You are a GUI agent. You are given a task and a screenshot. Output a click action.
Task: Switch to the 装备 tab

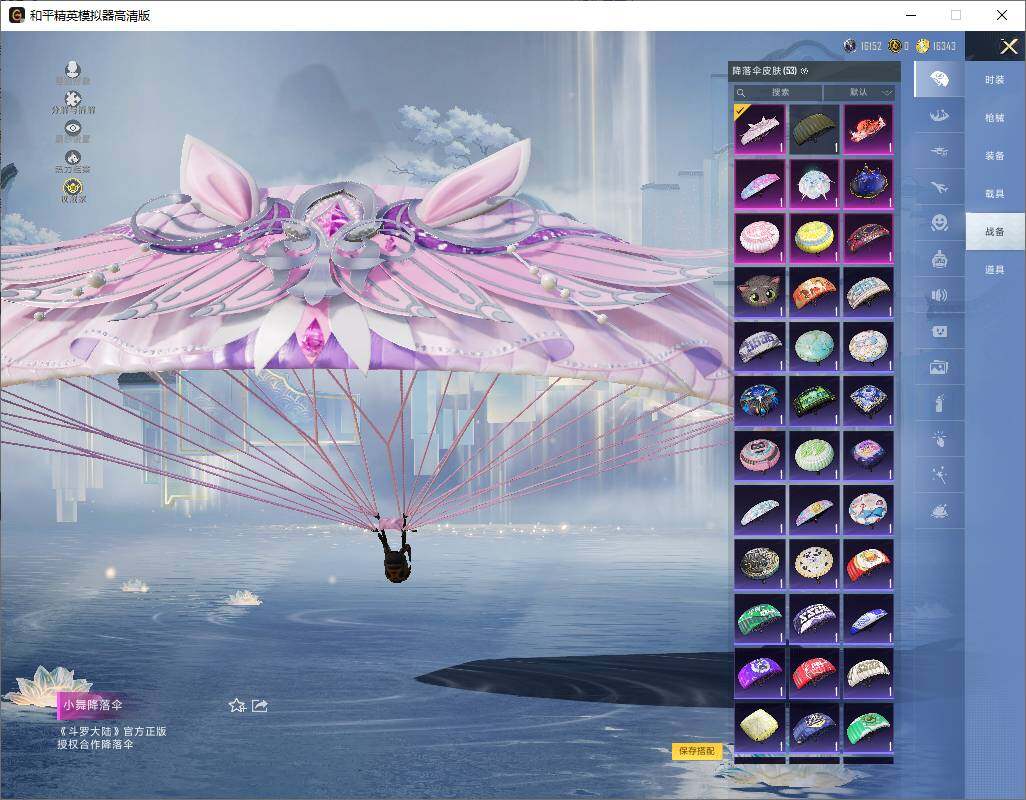(x=995, y=156)
